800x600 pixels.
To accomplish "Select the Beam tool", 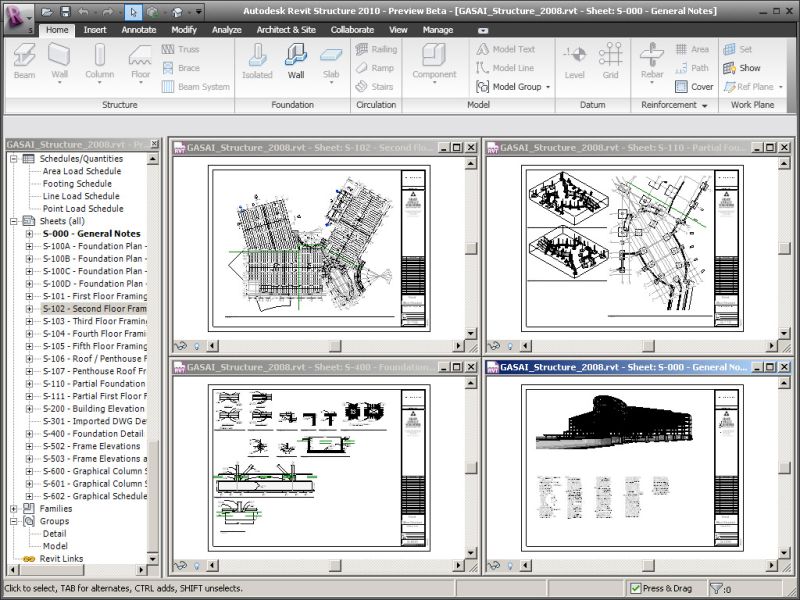I will [24, 61].
